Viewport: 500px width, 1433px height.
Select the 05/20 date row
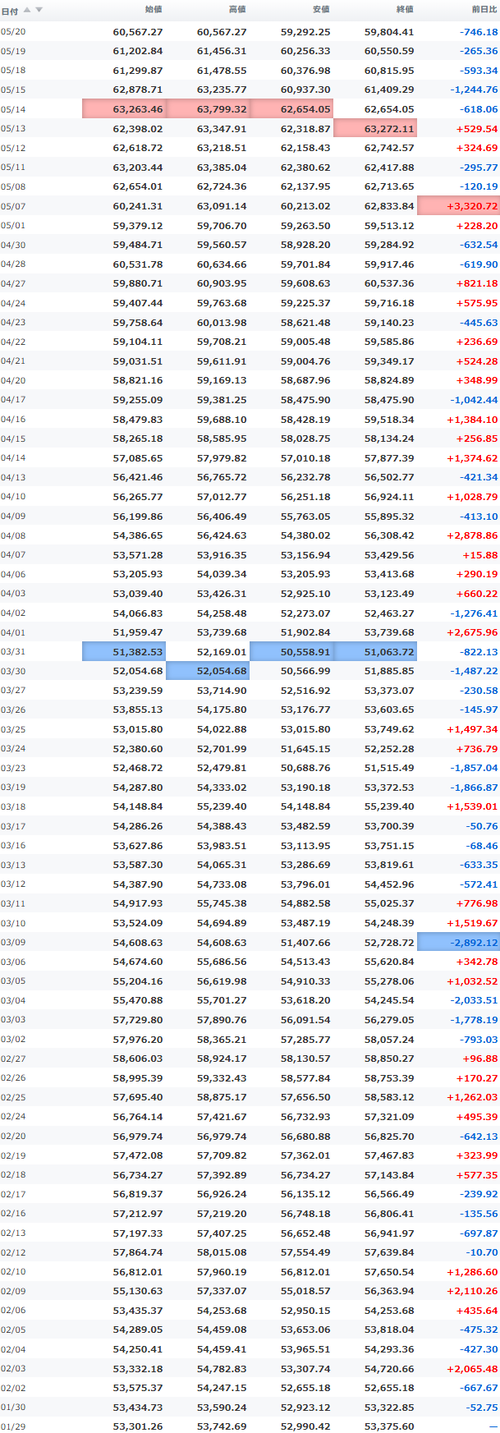pos(250,31)
